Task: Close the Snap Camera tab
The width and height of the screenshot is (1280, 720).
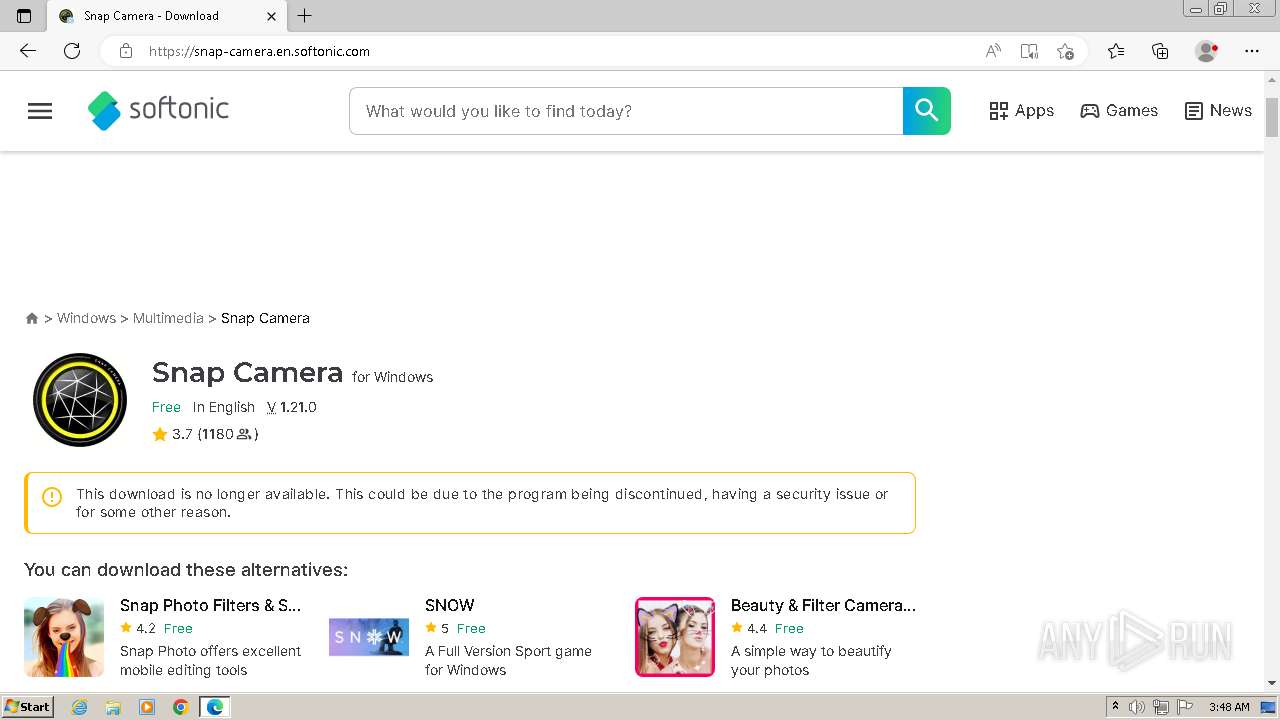Action: (272, 16)
